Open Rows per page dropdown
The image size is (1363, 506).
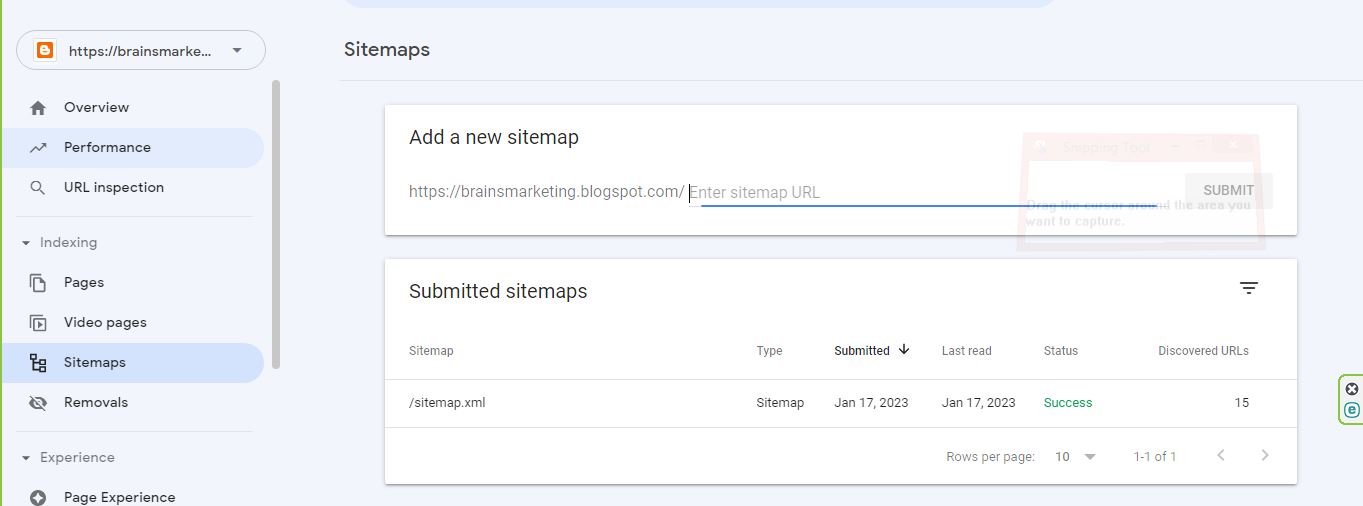[x=1076, y=456]
